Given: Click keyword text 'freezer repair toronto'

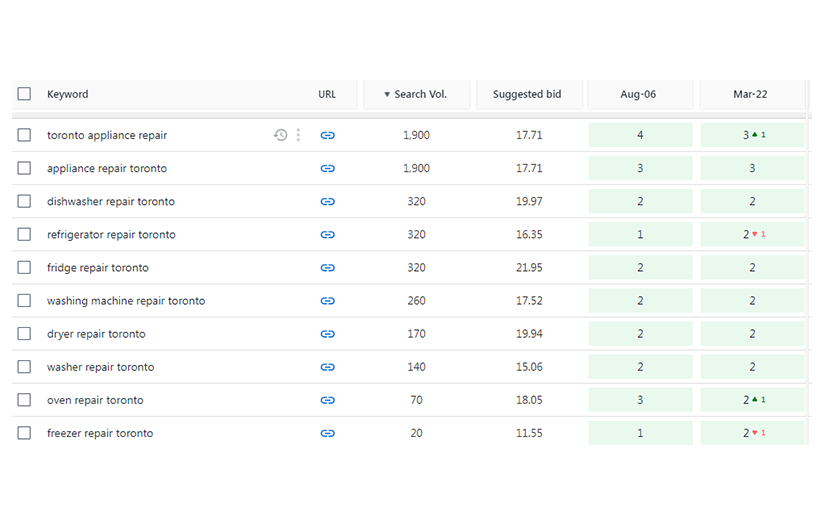Looking at the screenshot, I should click(100, 434).
